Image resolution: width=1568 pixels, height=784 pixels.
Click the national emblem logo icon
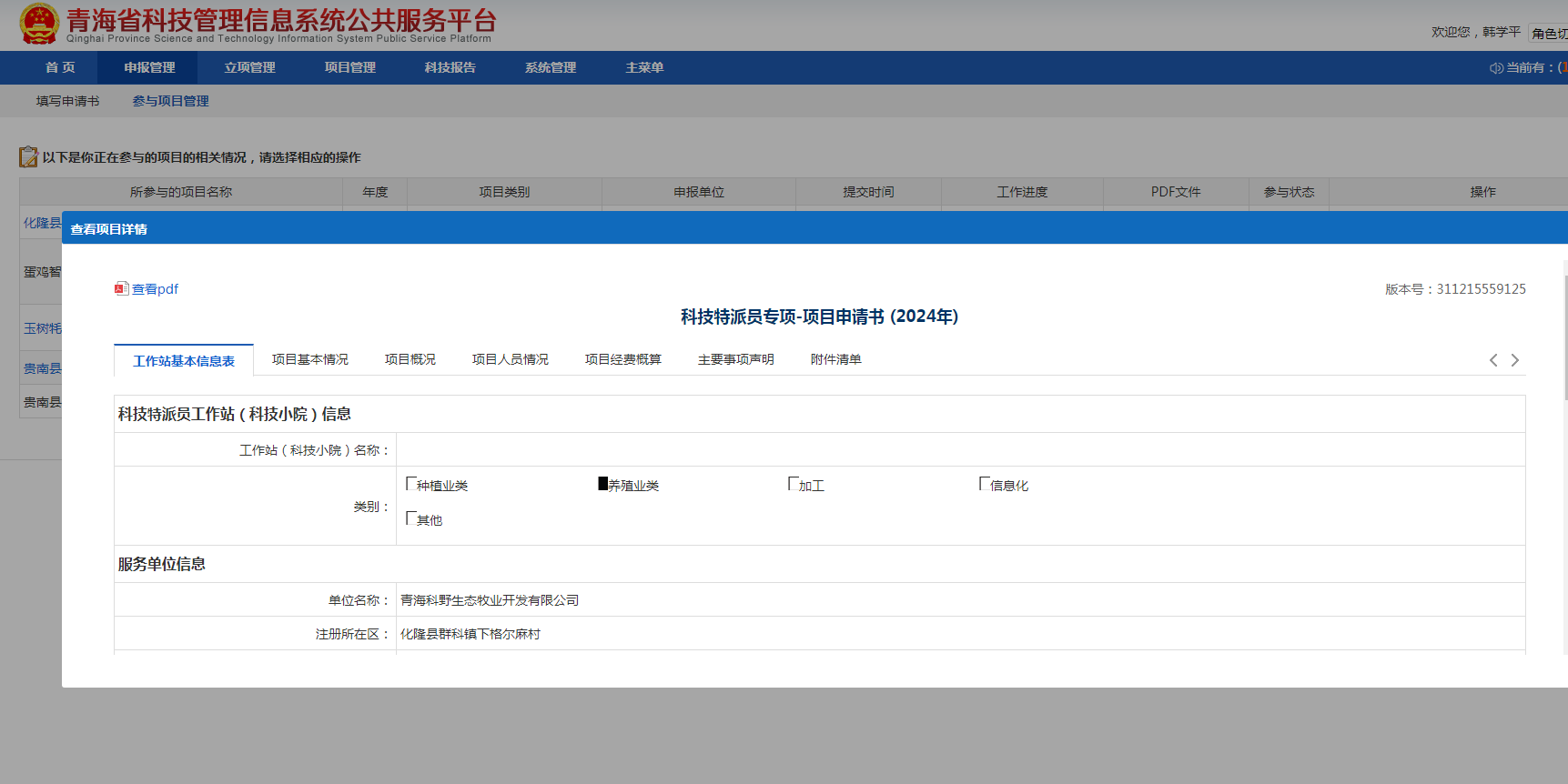pos(39,25)
